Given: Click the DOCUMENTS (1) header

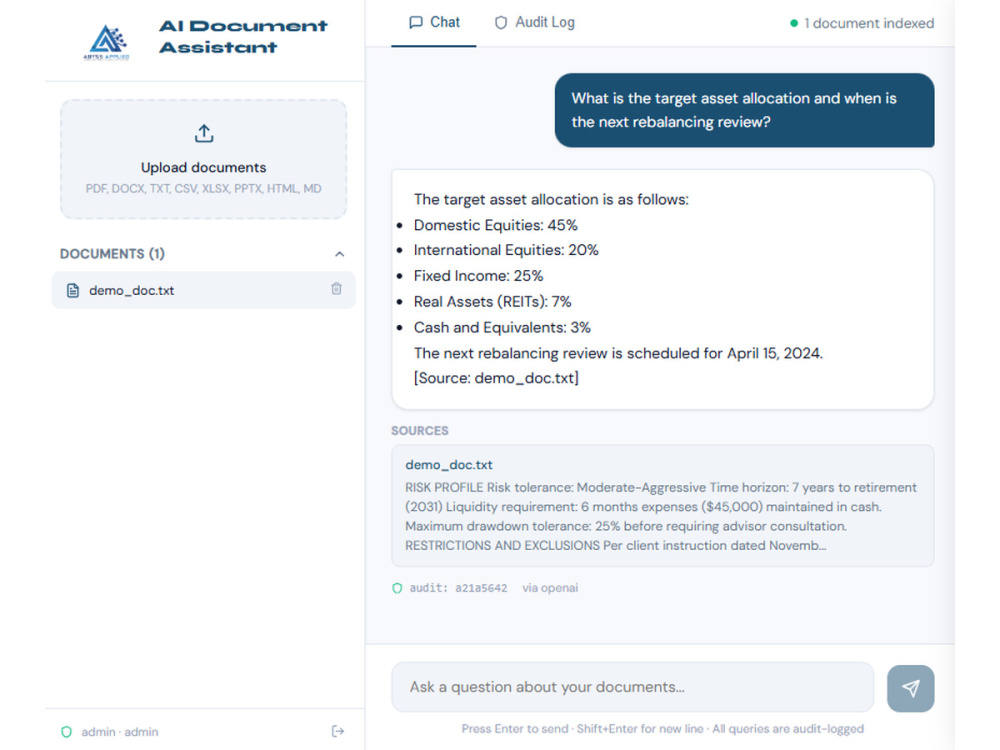Looking at the screenshot, I should [112, 254].
